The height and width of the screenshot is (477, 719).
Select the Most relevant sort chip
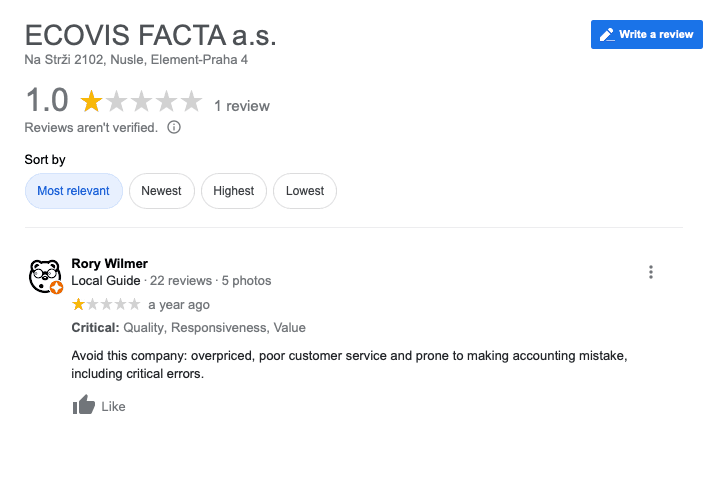click(x=73, y=191)
